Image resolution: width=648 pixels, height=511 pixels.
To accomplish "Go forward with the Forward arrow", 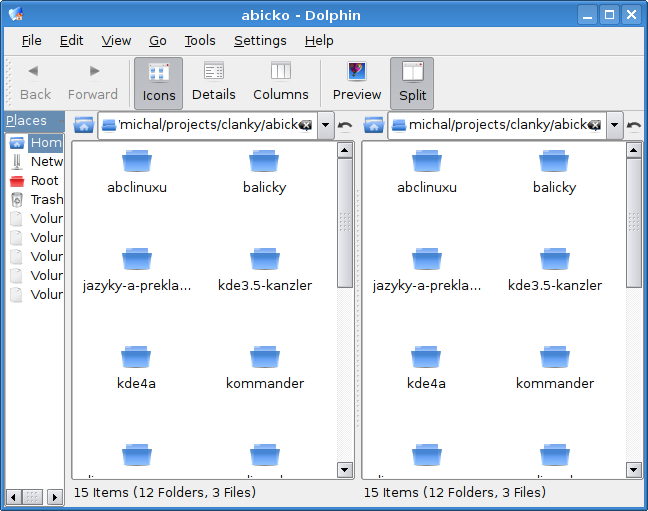I will pyautogui.click(x=93, y=83).
